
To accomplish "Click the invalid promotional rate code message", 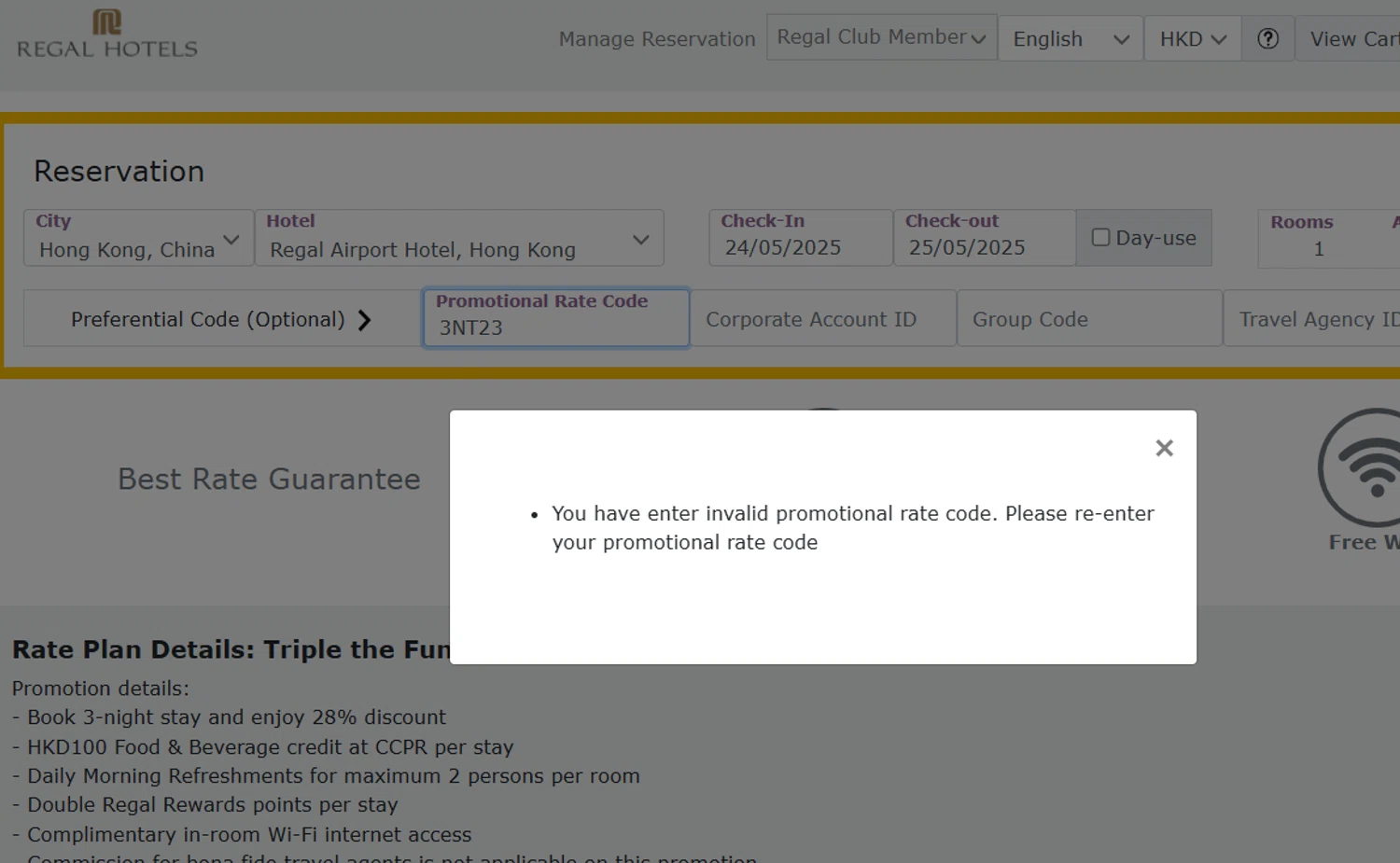I will [x=853, y=528].
